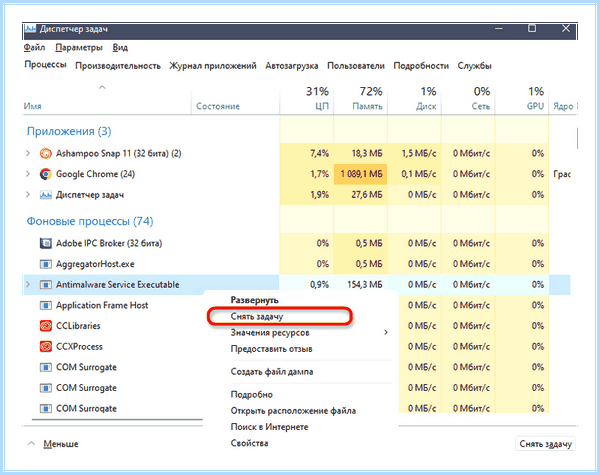Open the Вид menu
The height and width of the screenshot is (475, 600).
[120, 47]
